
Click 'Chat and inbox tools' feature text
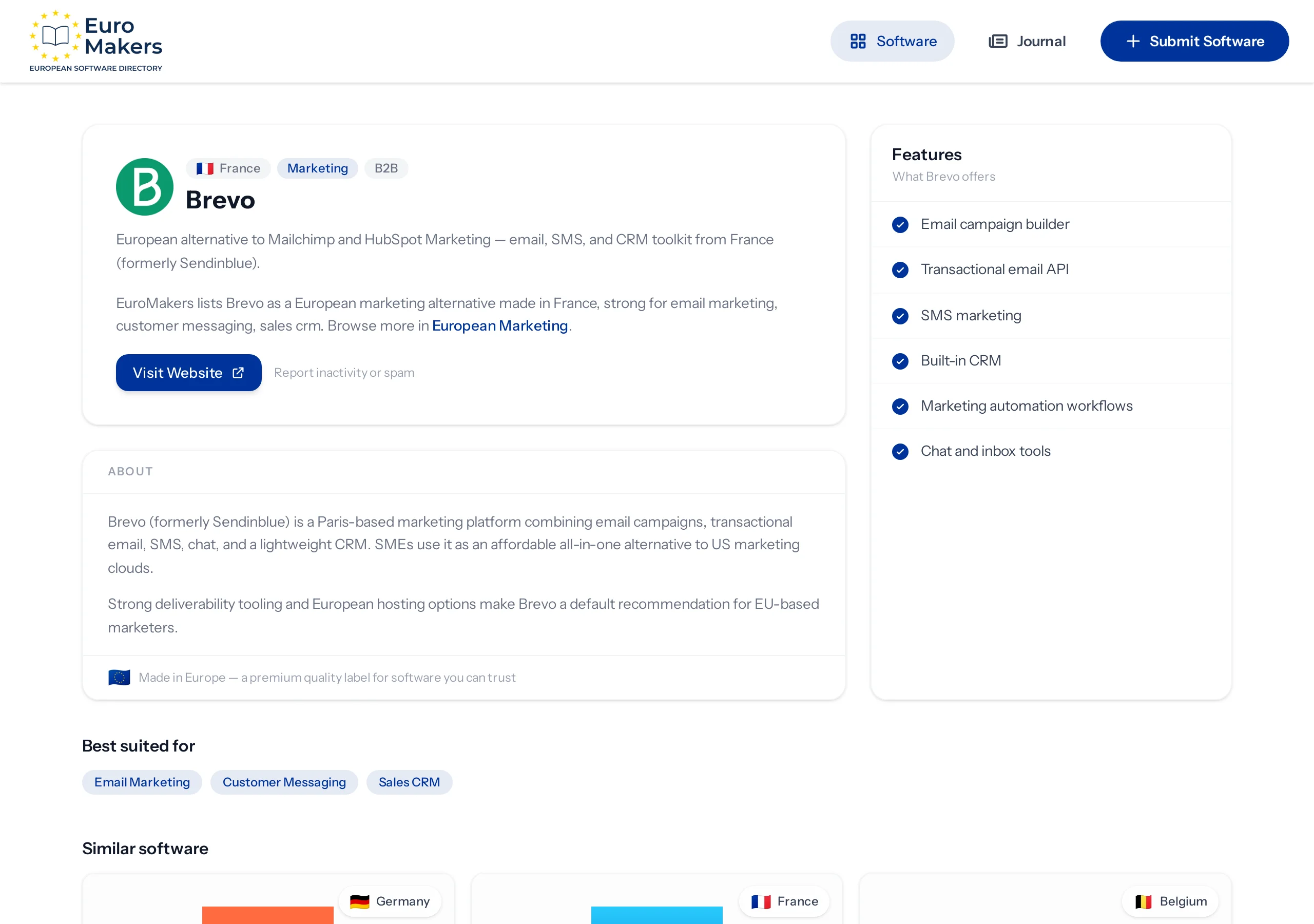pyautogui.click(x=985, y=451)
